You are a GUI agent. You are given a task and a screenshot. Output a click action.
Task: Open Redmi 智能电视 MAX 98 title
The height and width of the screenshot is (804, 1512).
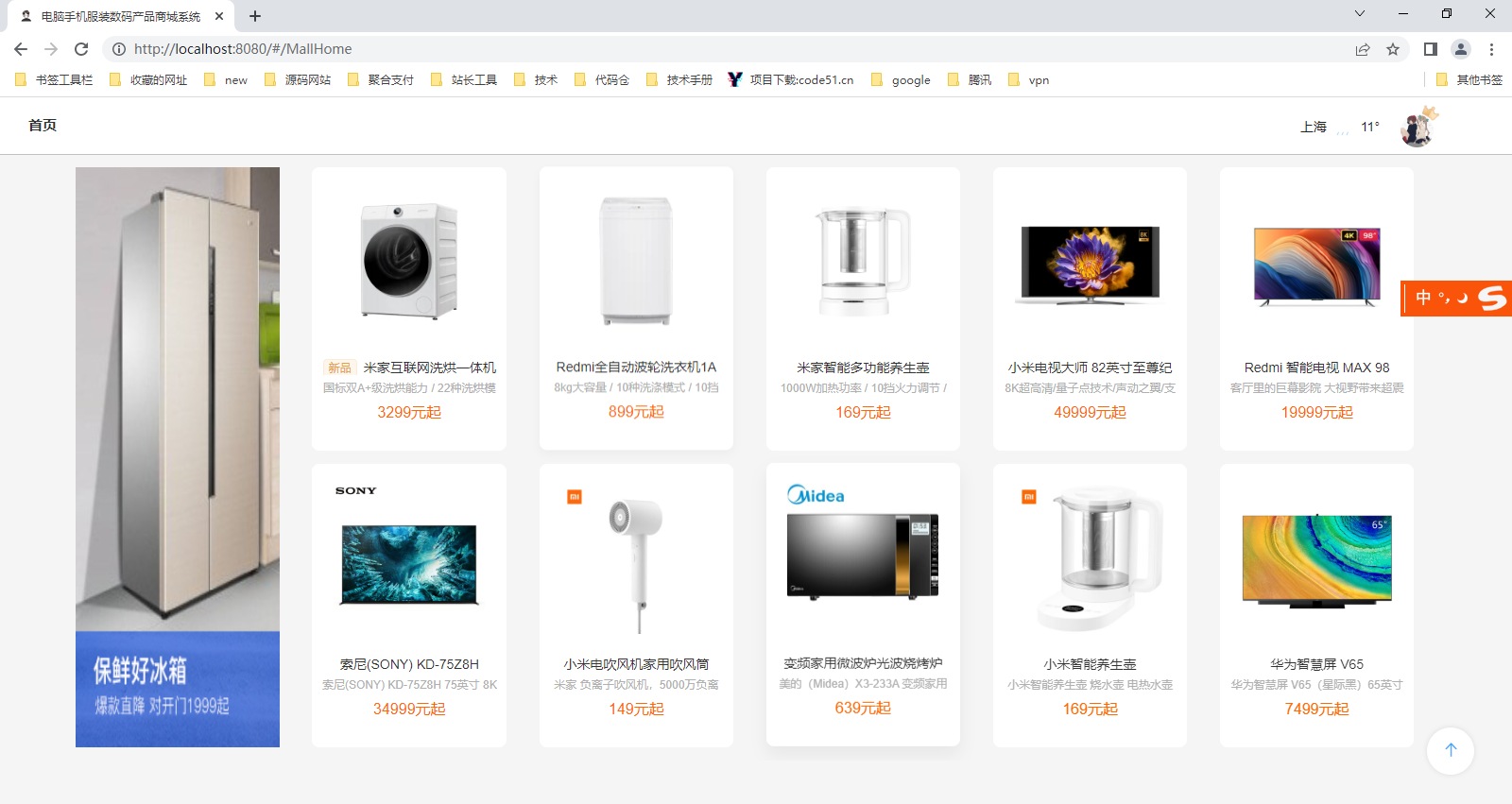click(1316, 368)
